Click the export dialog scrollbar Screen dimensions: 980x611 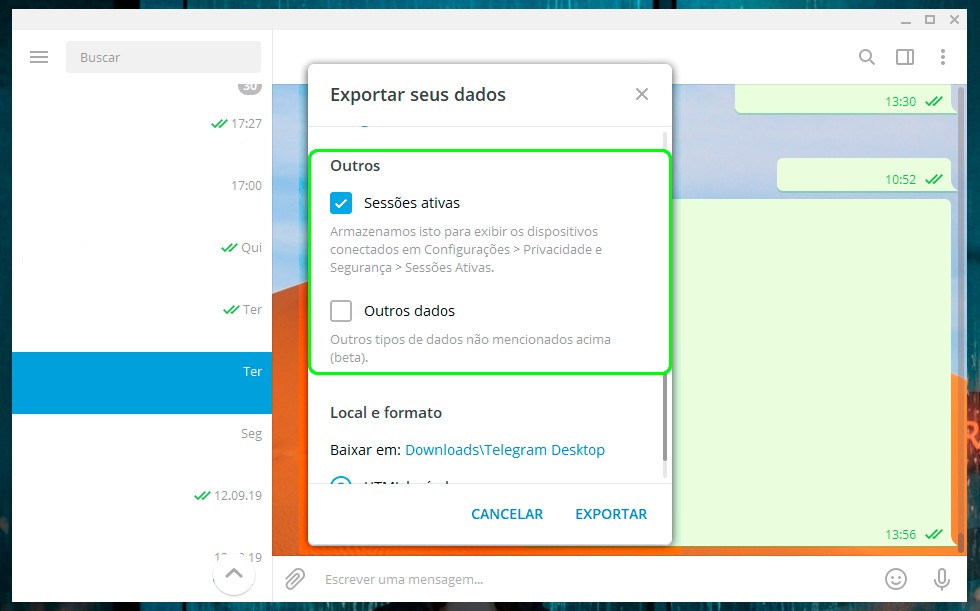click(664, 420)
